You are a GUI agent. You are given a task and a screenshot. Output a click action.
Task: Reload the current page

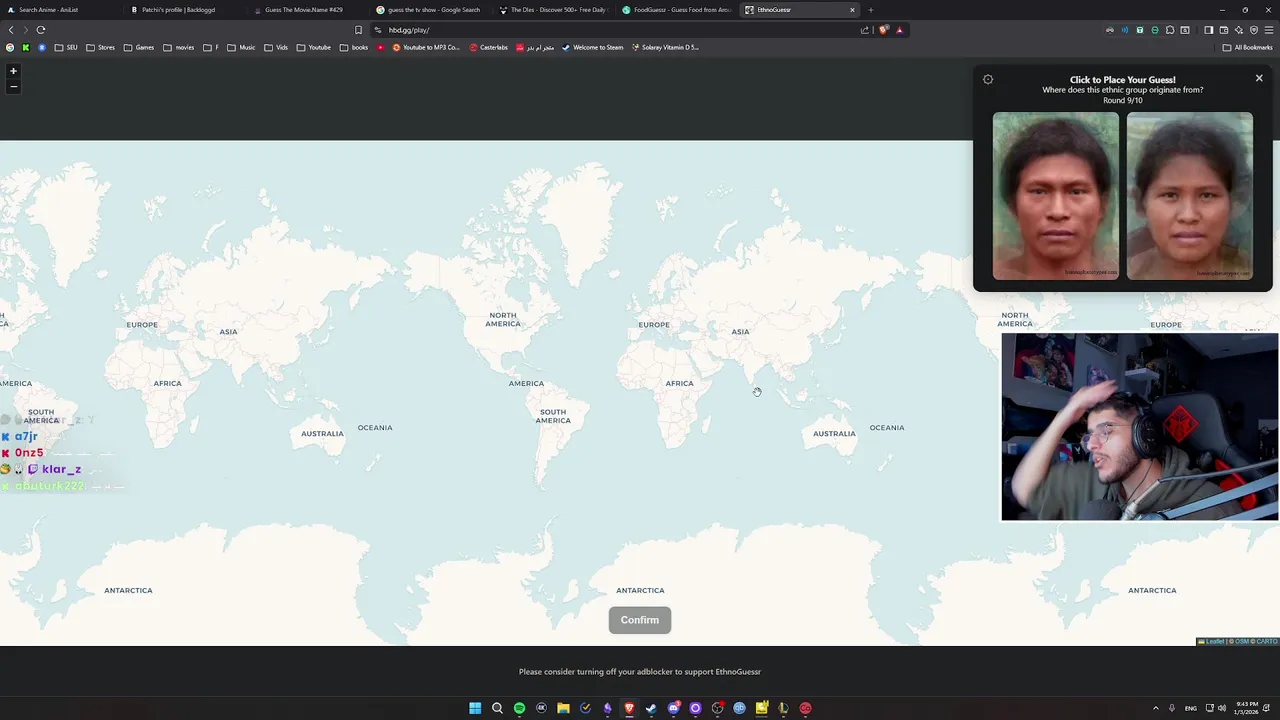(41, 30)
